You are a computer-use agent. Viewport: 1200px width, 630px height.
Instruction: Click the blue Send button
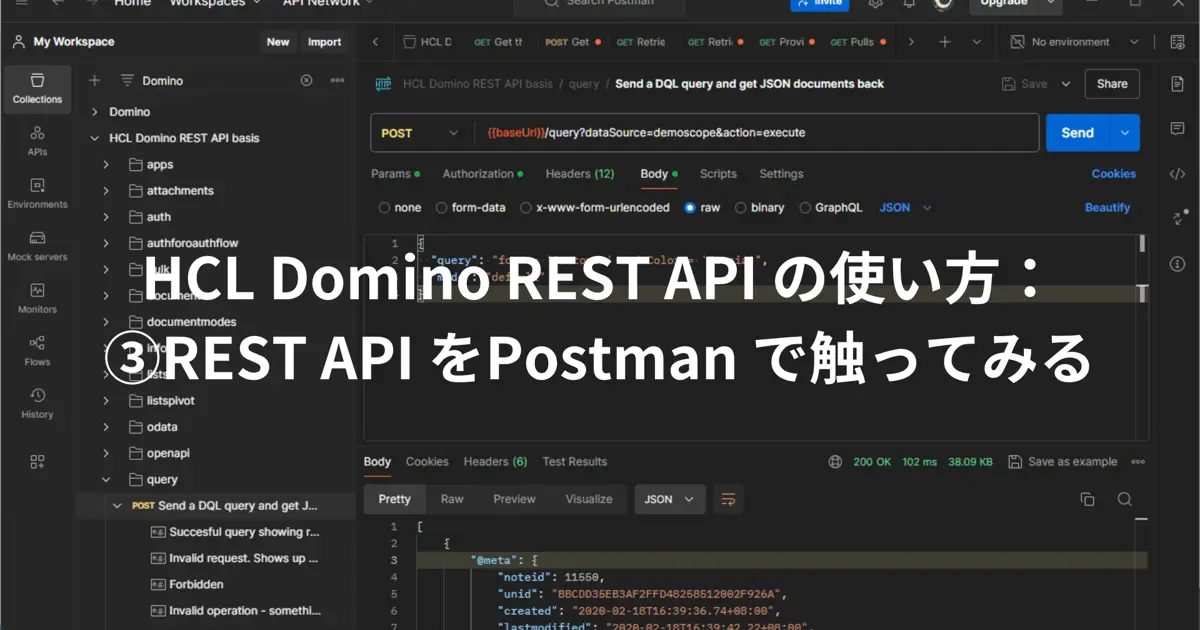1077,133
